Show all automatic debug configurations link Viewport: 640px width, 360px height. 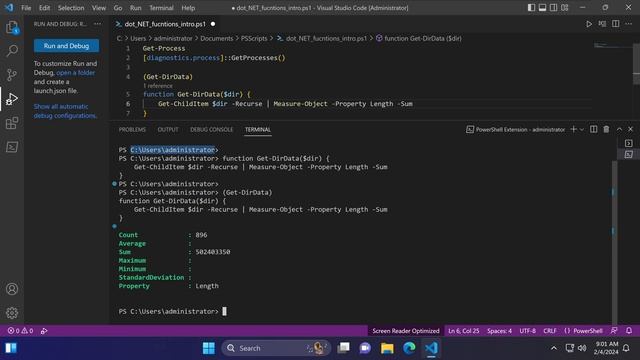[x=65, y=111]
